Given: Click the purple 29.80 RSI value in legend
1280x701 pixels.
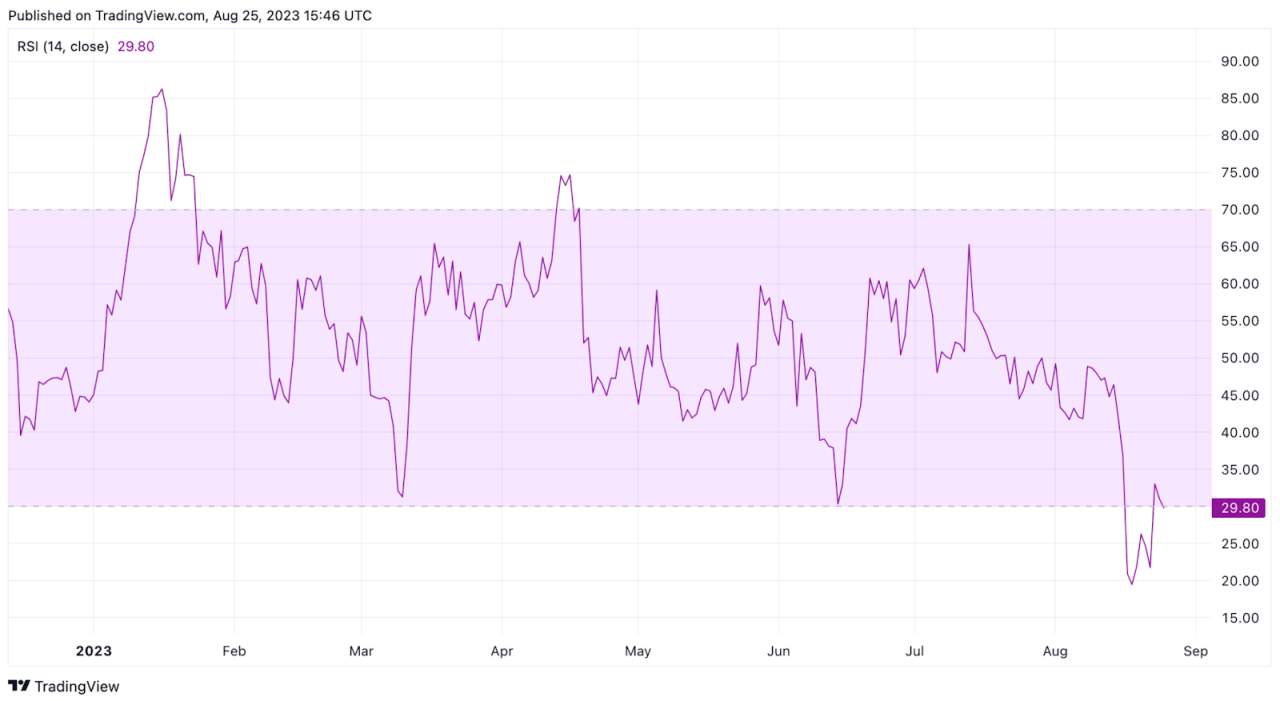Looking at the screenshot, I should [x=136, y=46].
